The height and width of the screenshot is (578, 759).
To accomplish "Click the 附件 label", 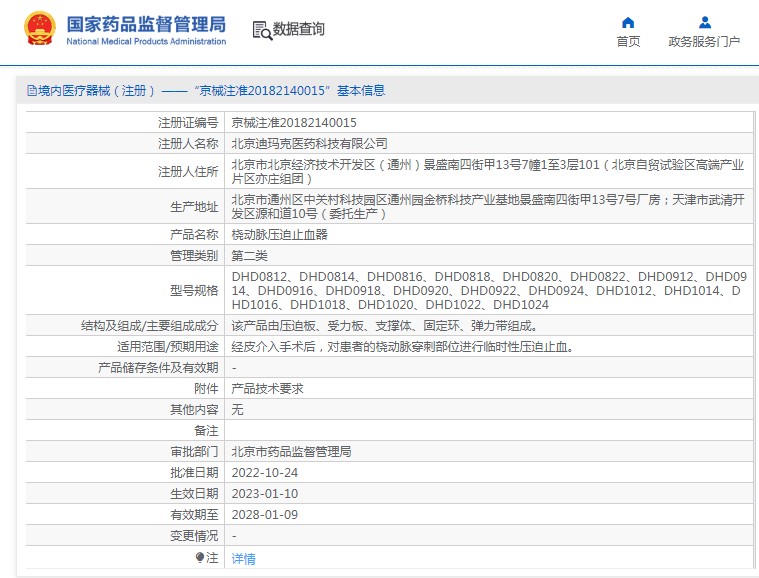I will [206, 388].
